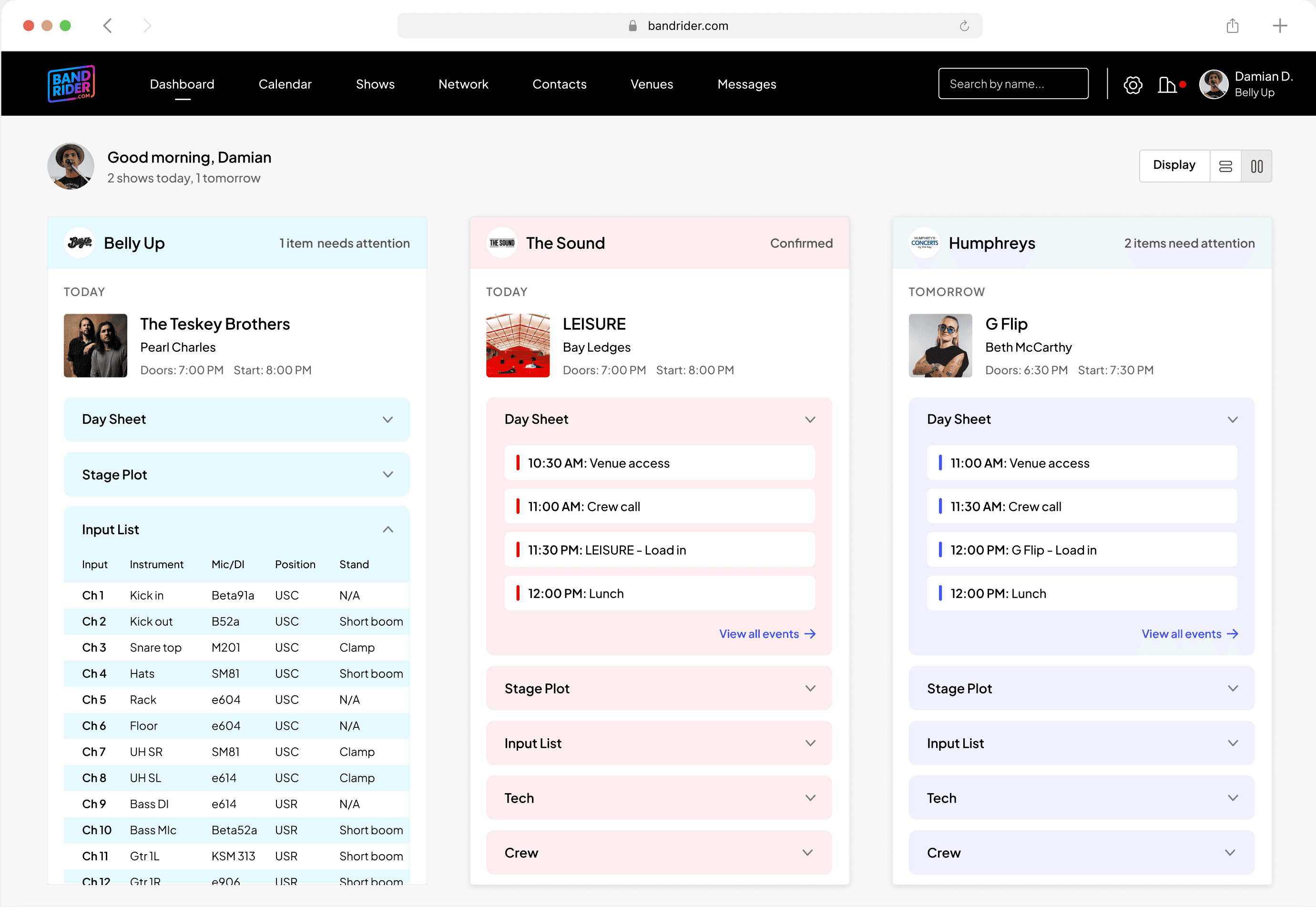Open the Calendar navigation tab
The image size is (1316, 907).
pyautogui.click(x=285, y=84)
